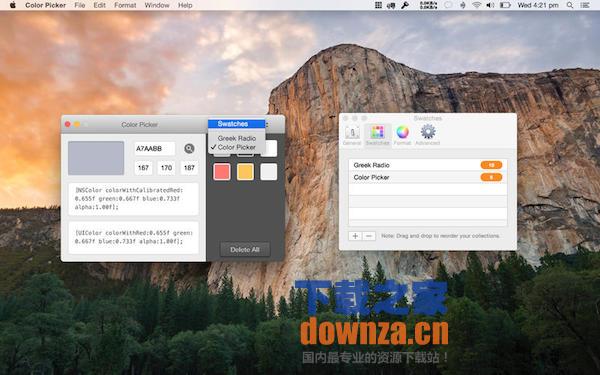Click the Spotlight search icon in menu bar

point(570,5)
